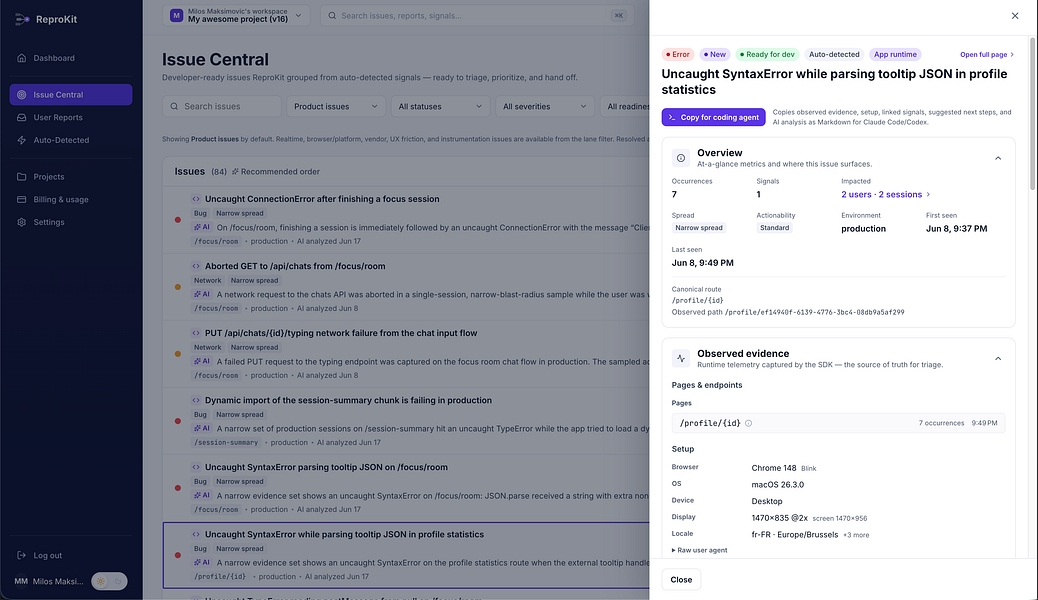Click the Settings gear icon
This screenshot has width=1038, height=600.
coord(22,223)
